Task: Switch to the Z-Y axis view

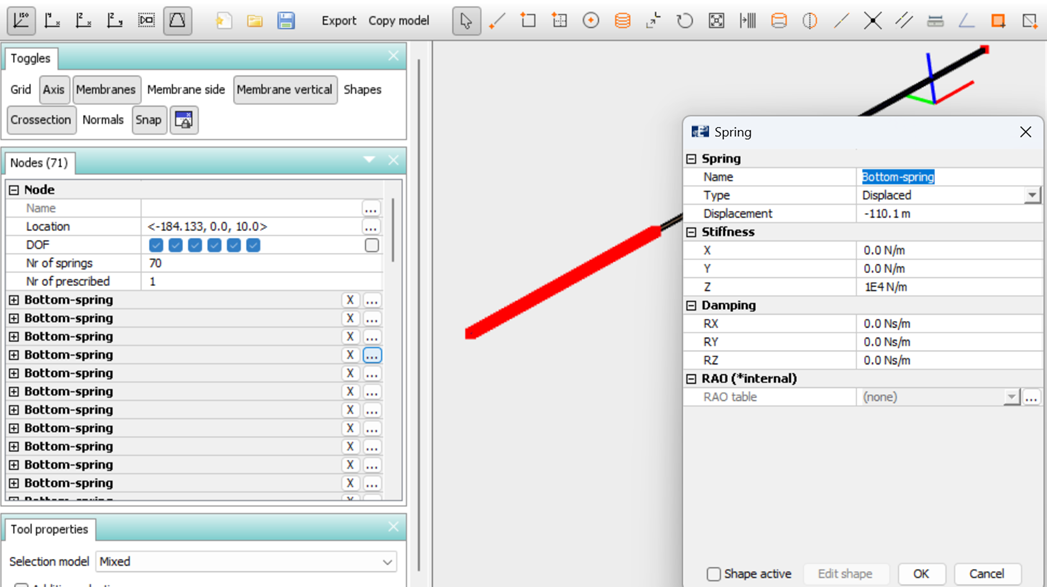Action: (x=115, y=21)
